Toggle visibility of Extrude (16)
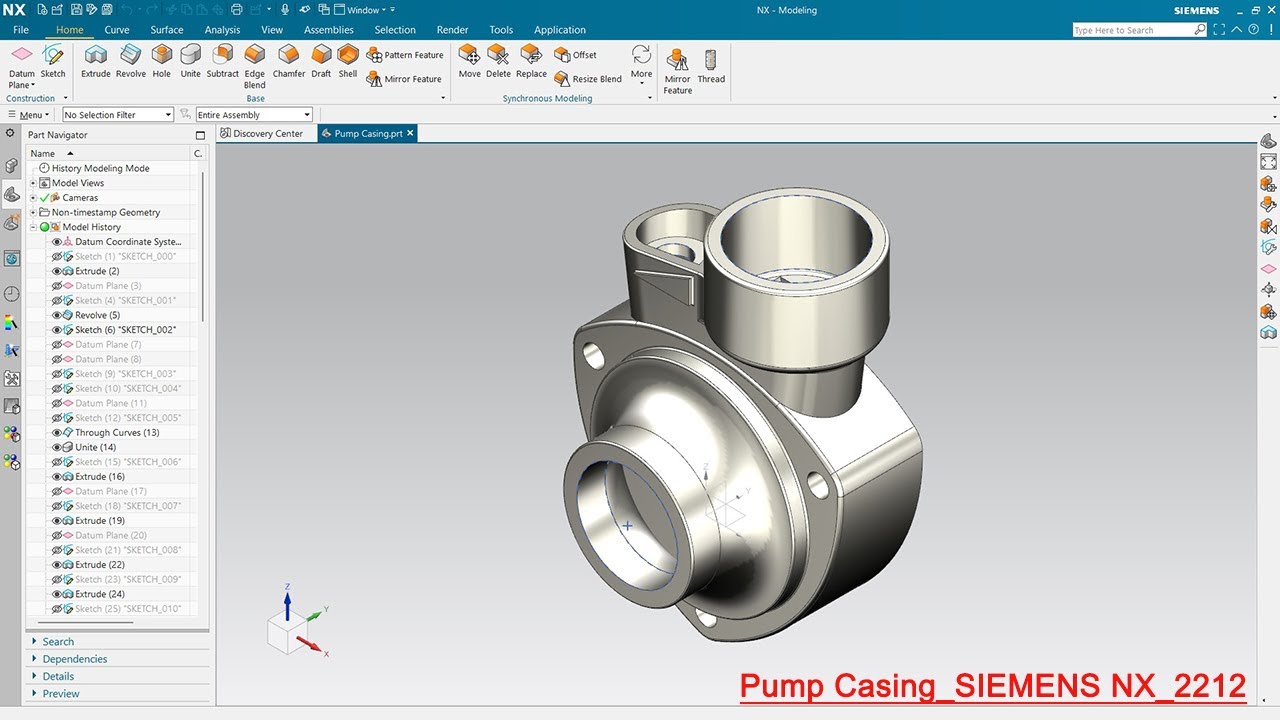Screen dimensions: 1280x720 click(x=57, y=477)
